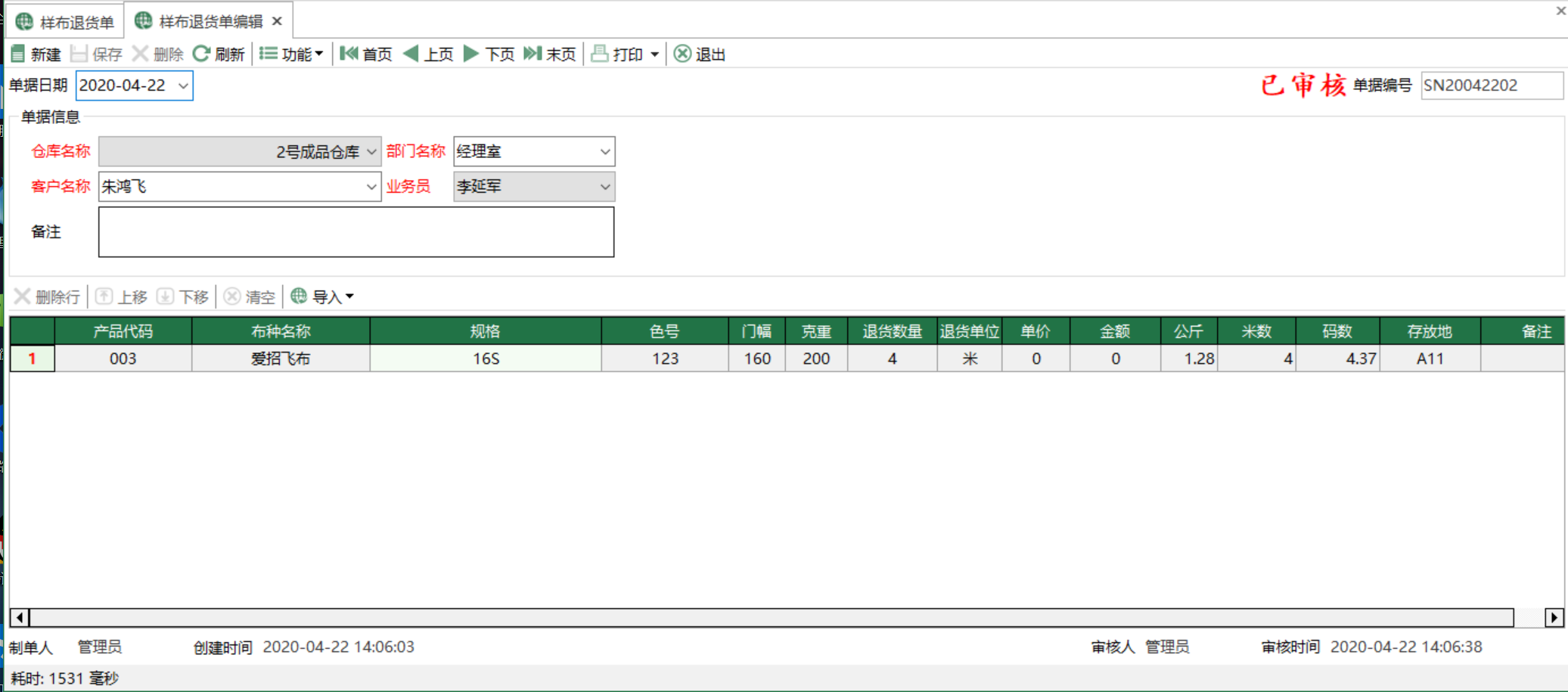The image size is (1568, 692).
Task: Click the 规格 column header
Action: tap(486, 331)
